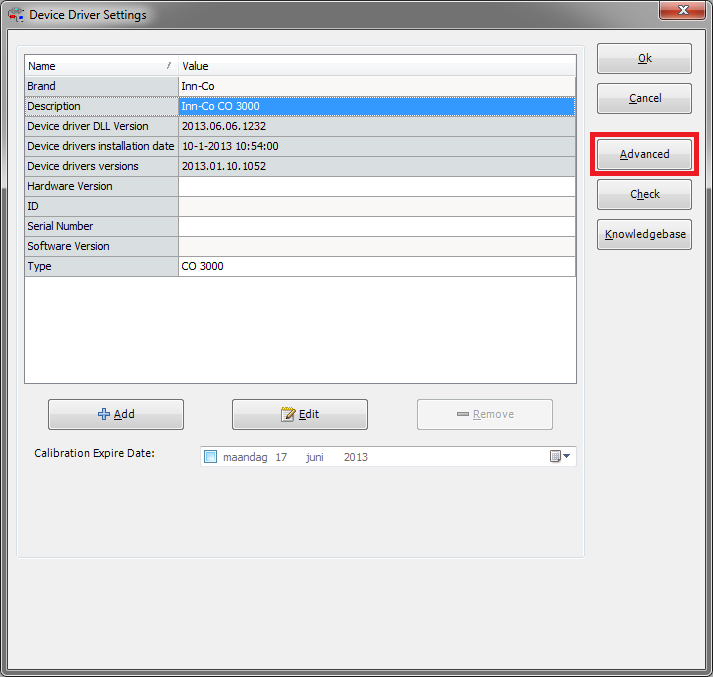The height and width of the screenshot is (677, 713).
Task: Select the 'Inn-Co' brand value cell
Action: (x=377, y=86)
